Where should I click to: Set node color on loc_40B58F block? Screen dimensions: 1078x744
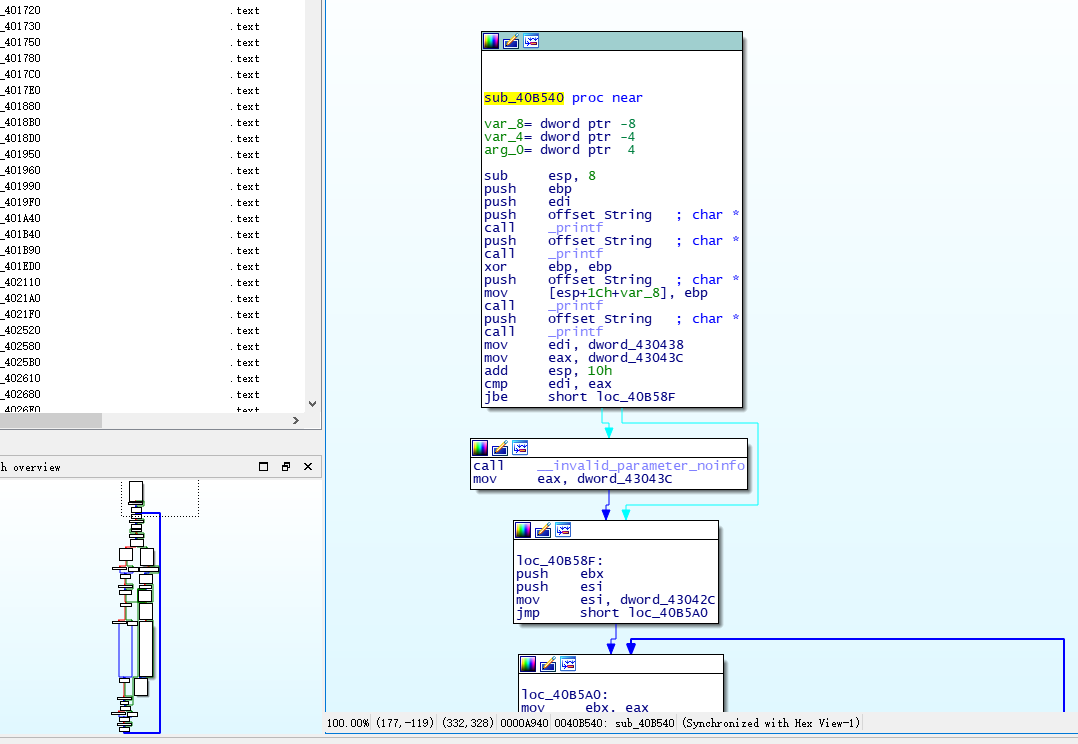point(523,530)
